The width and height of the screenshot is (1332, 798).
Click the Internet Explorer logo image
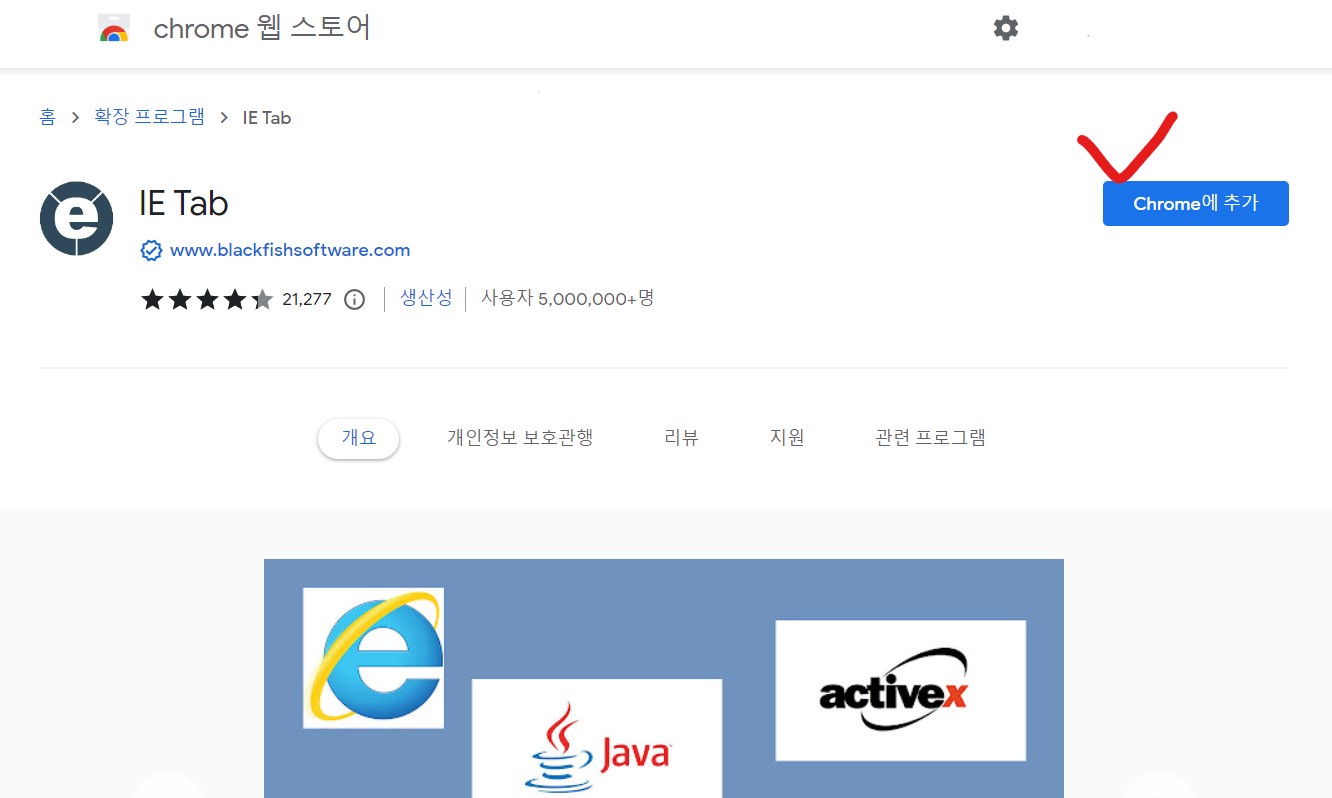click(373, 658)
